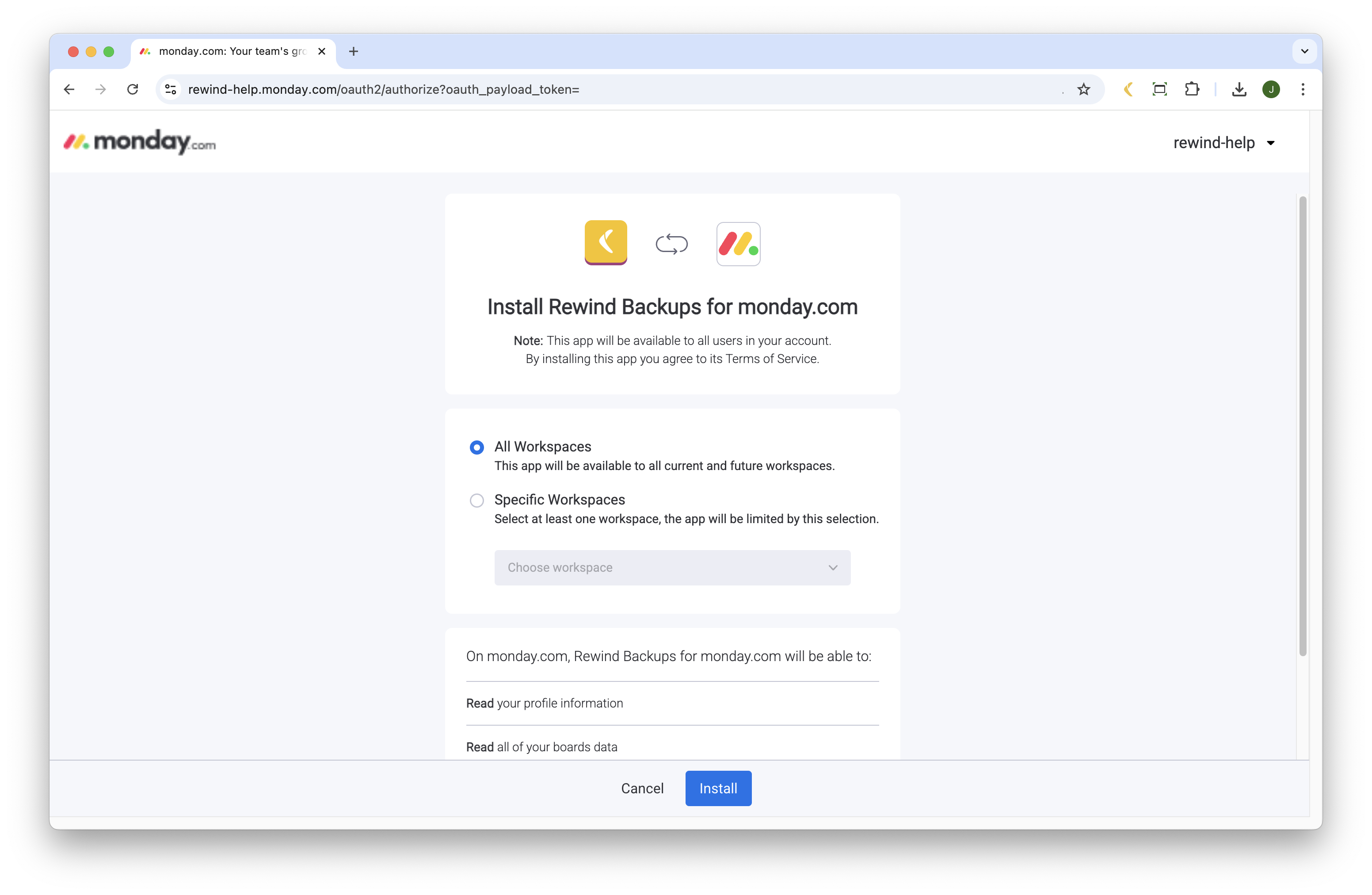
Task: Click the Terms of Service link
Action: coord(771,359)
